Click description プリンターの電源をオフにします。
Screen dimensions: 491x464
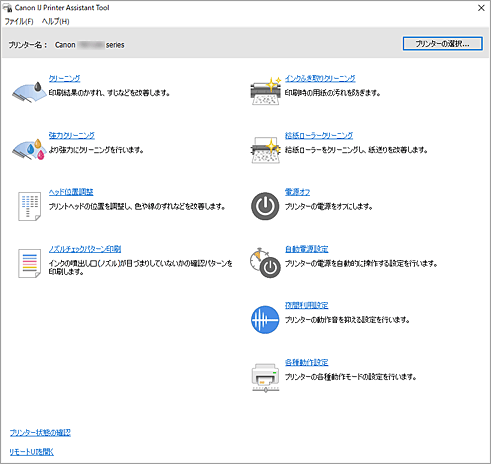(328, 207)
